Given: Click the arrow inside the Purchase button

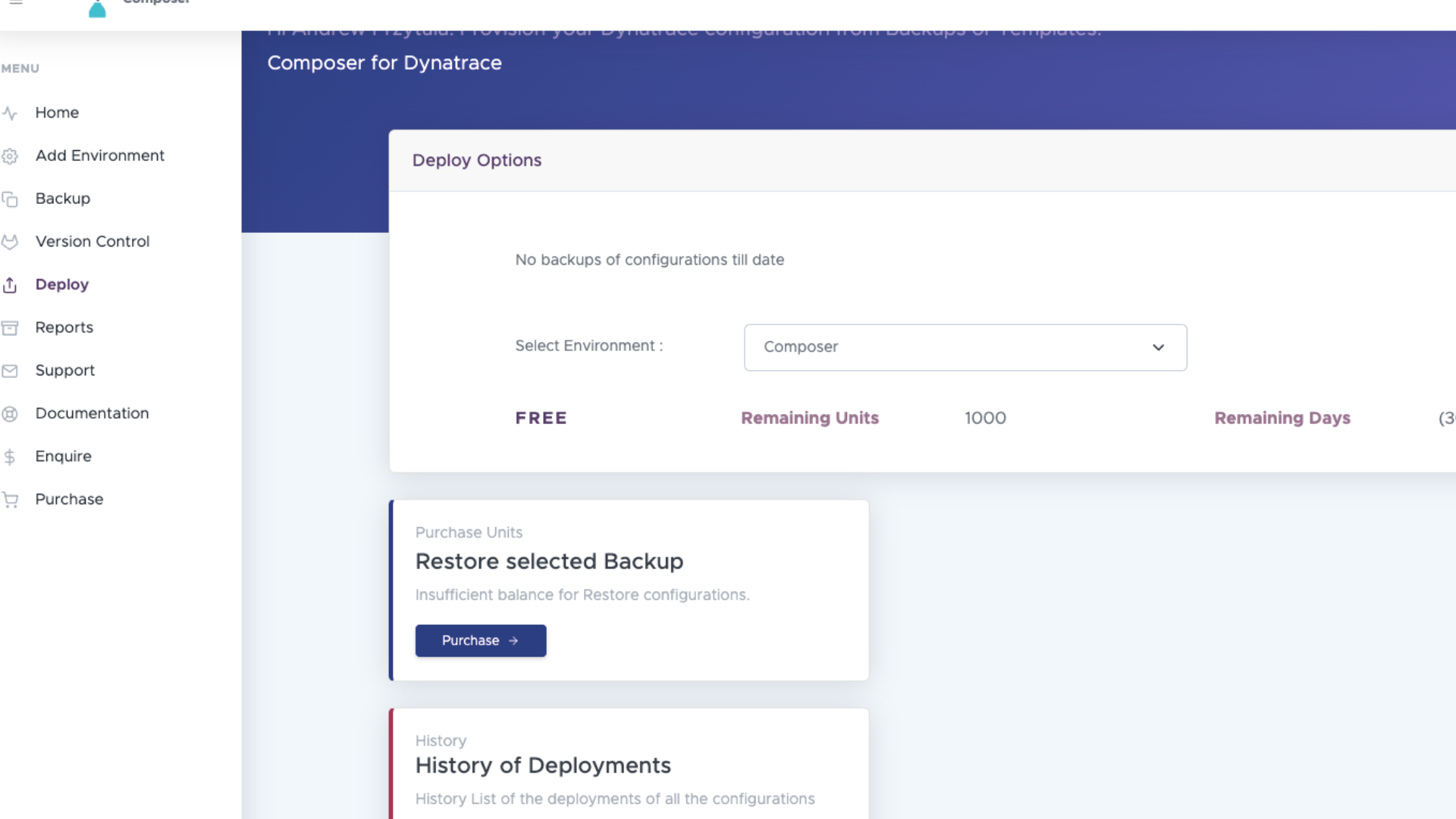Looking at the screenshot, I should click(513, 641).
